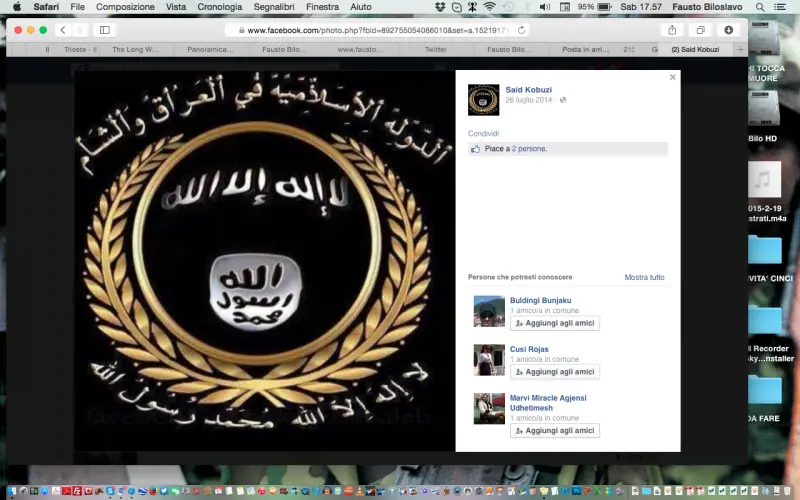The width and height of the screenshot is (800, 500).
Task: Open the Safari Share button
Action: click(672, 30)
